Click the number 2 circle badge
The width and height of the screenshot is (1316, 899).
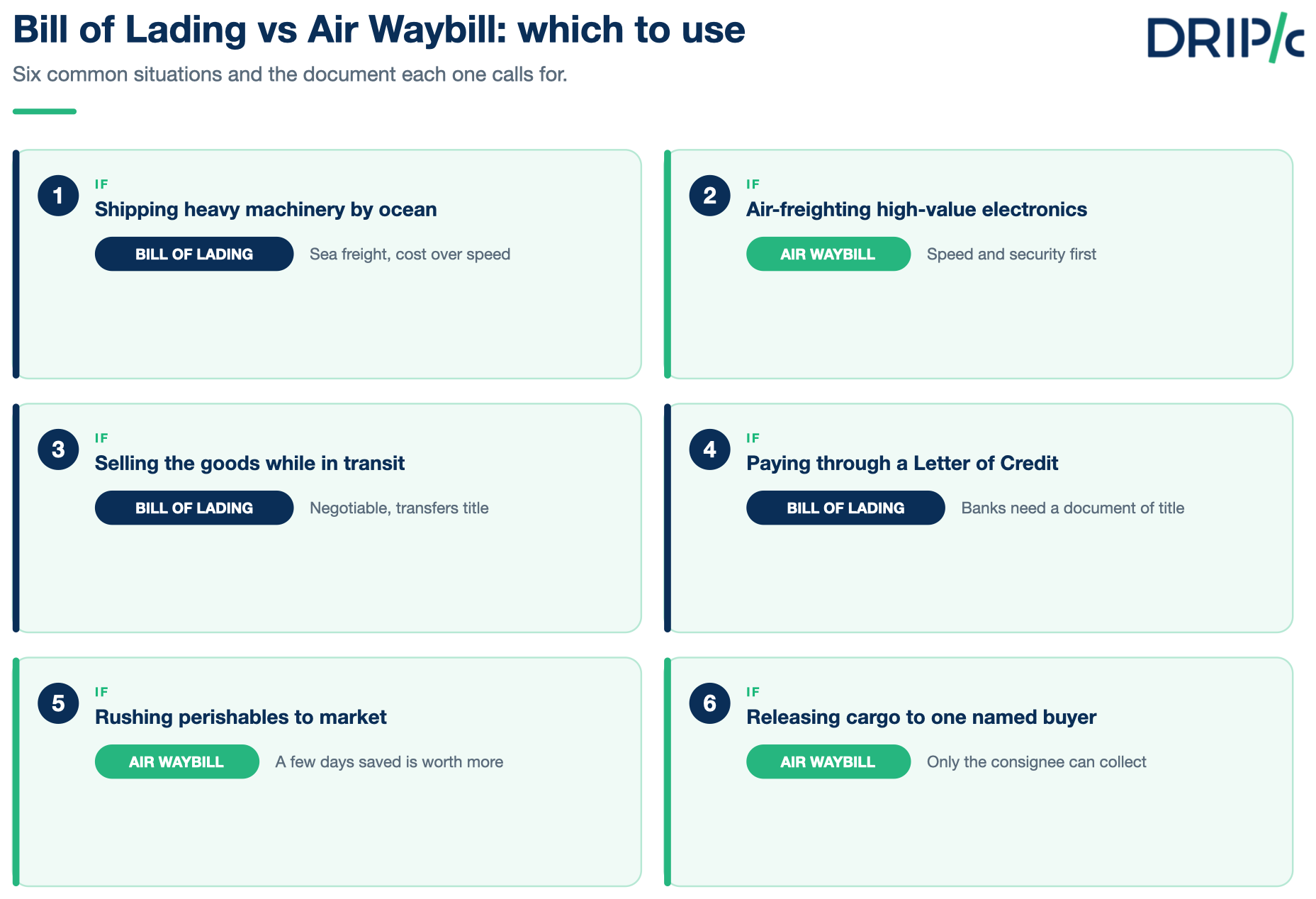pyautogui.click(x=709, y=196)
